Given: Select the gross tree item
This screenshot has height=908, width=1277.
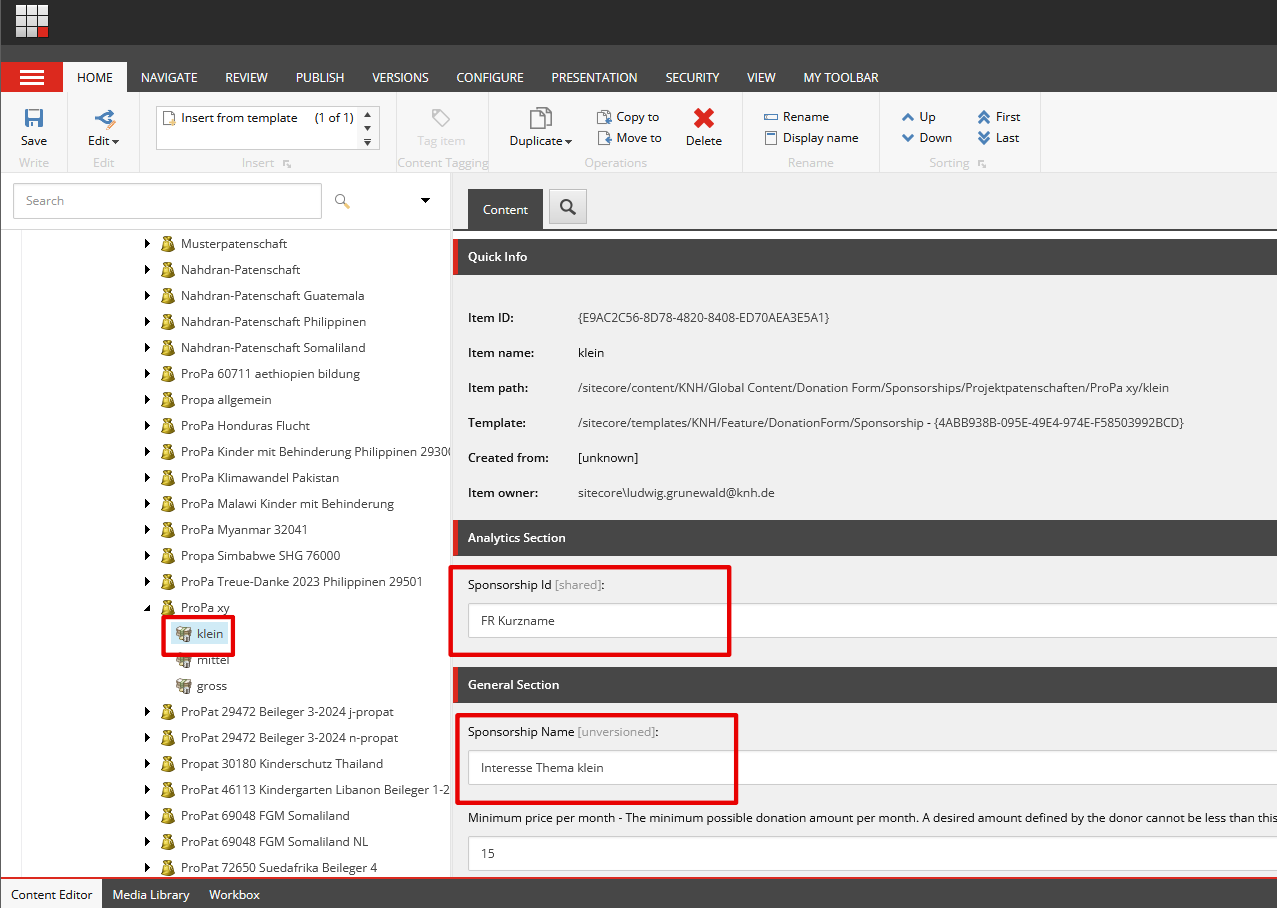Looking at the screenshot, I should point(212,686).
